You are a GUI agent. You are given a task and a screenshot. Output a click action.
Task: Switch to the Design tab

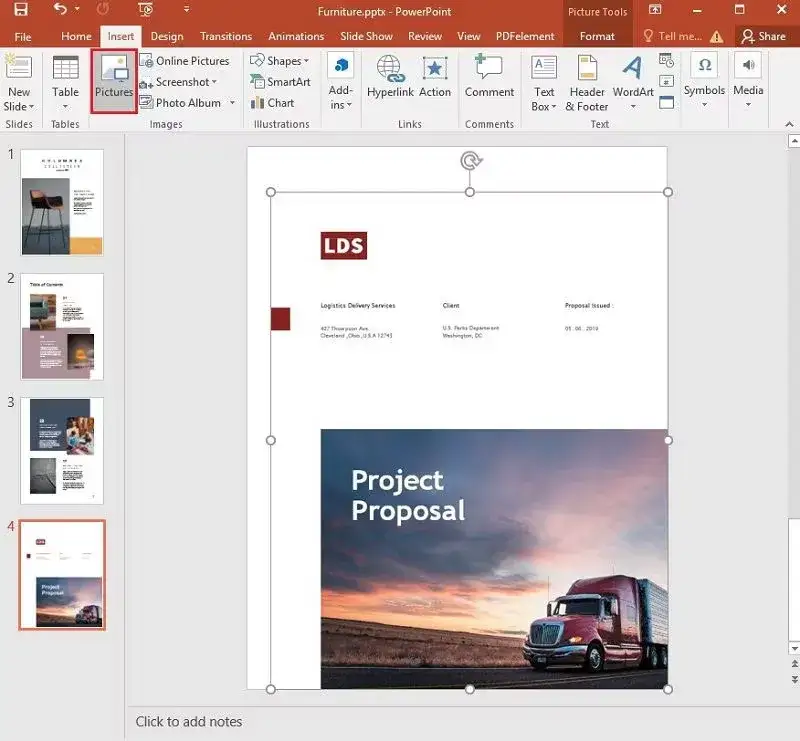167,36
